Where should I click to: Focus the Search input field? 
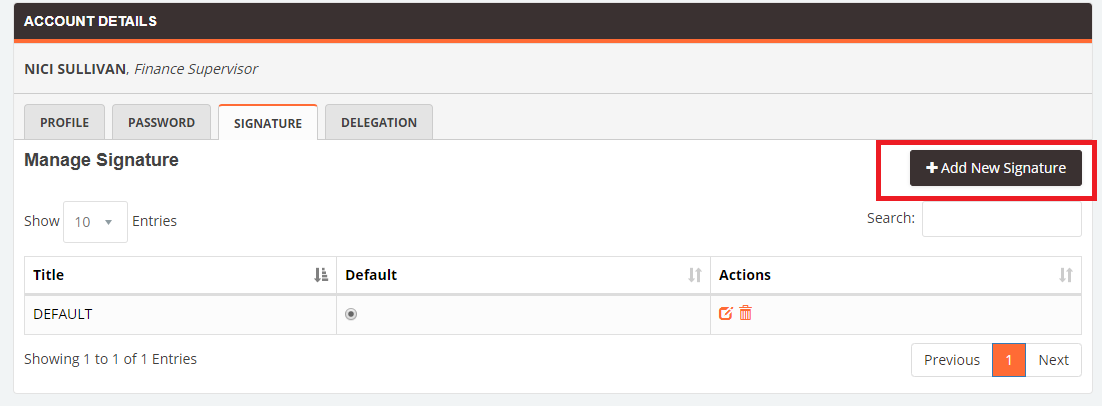[x=1001, y=219]
